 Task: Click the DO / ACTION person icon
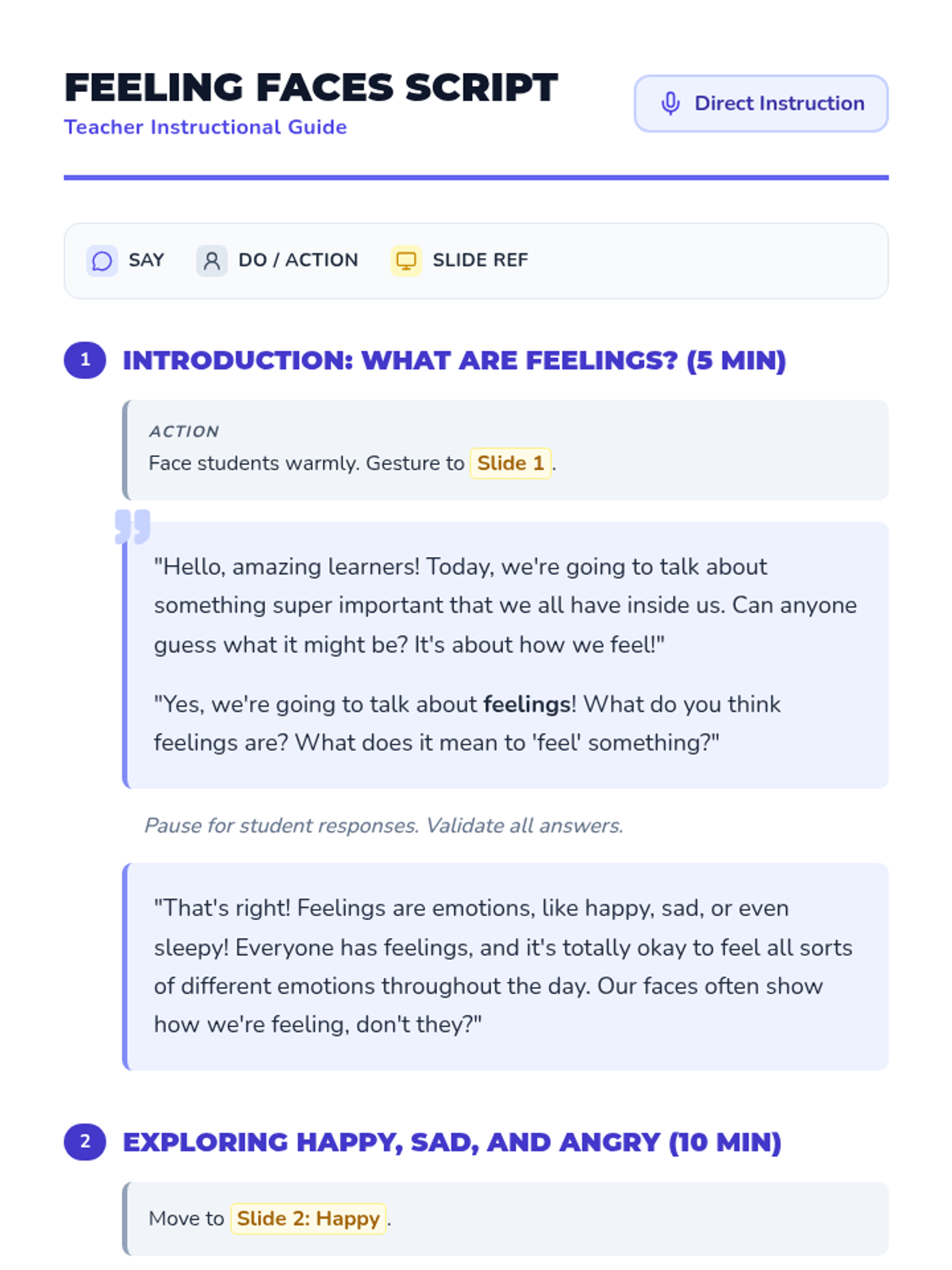click(x=212, y=260)
